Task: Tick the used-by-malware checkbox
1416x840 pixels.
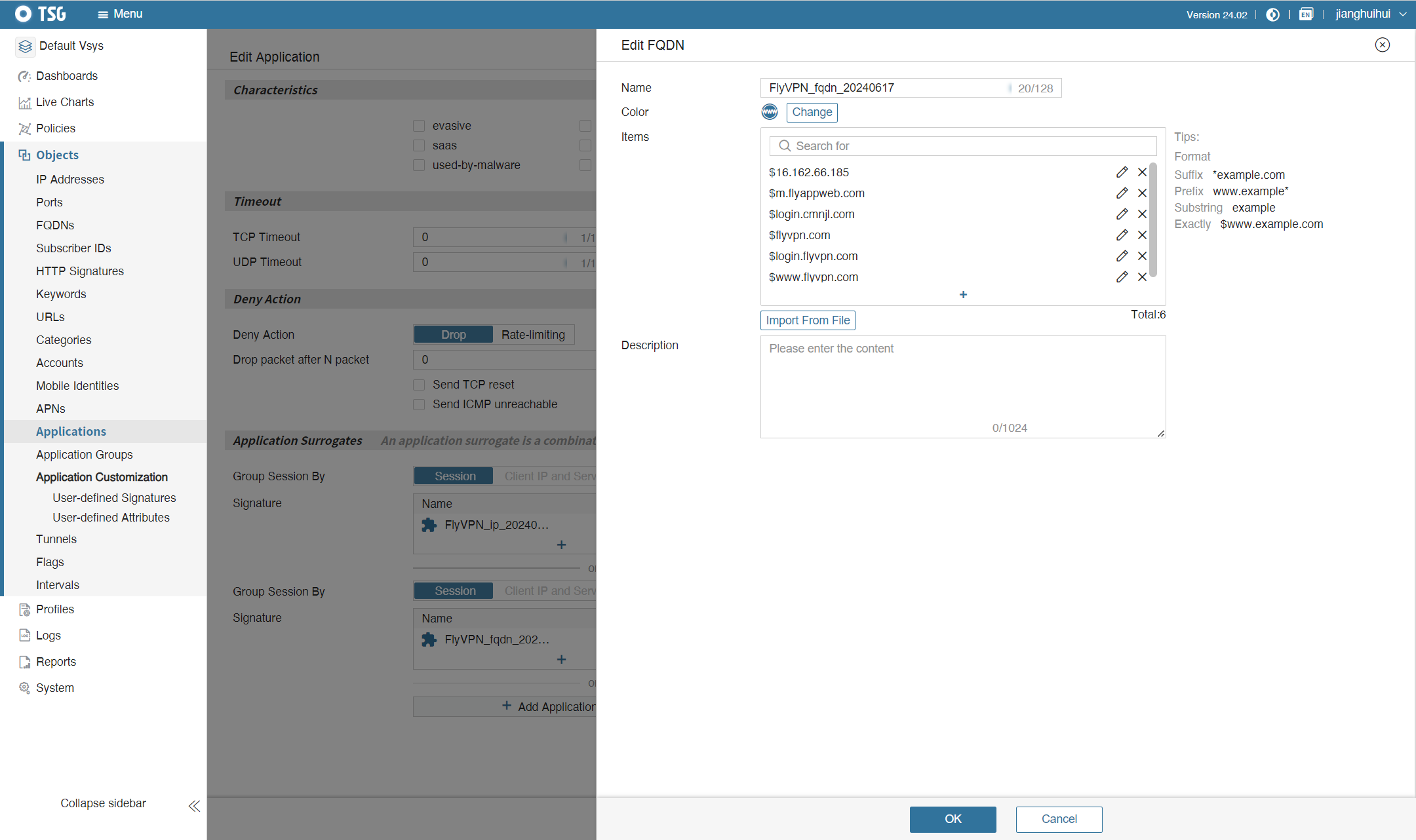Action: point(419,165)
